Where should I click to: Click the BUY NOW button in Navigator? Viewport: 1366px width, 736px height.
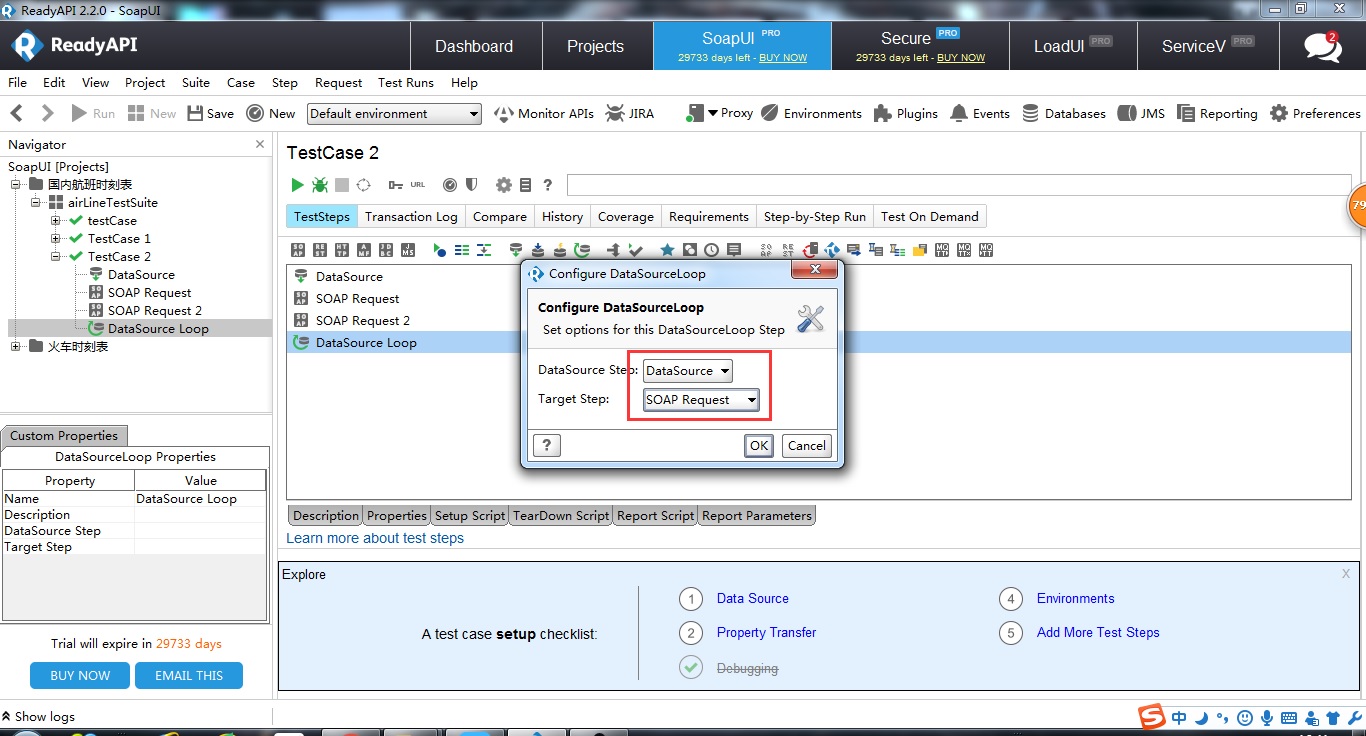coord(80,676)
